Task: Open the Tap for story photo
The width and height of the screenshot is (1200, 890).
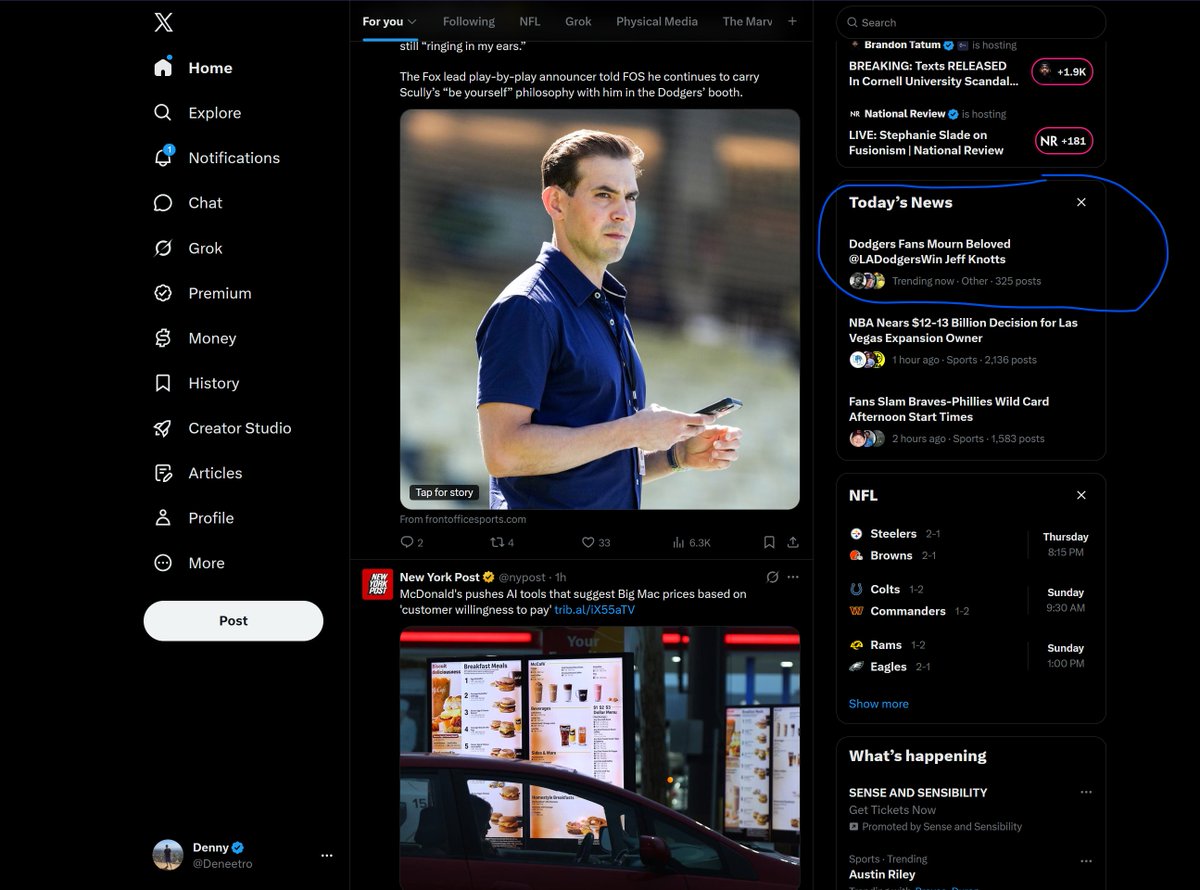Action: [600, 309]
